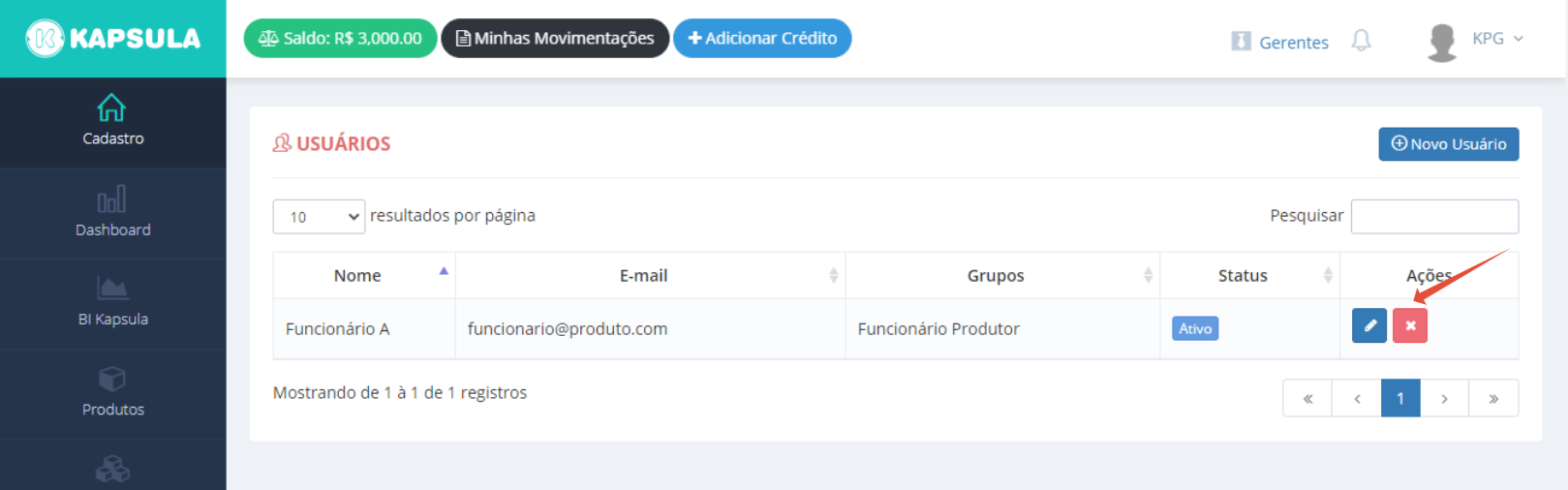Focus the Pesquisar search field

coord(1434,217)
